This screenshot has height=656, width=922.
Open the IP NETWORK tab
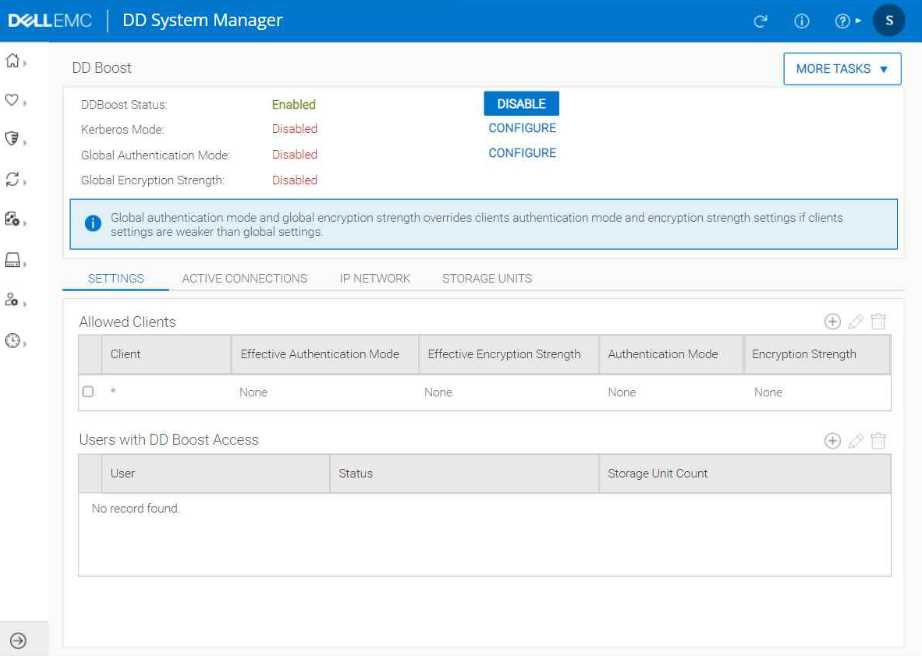click(x=375, y=279)
